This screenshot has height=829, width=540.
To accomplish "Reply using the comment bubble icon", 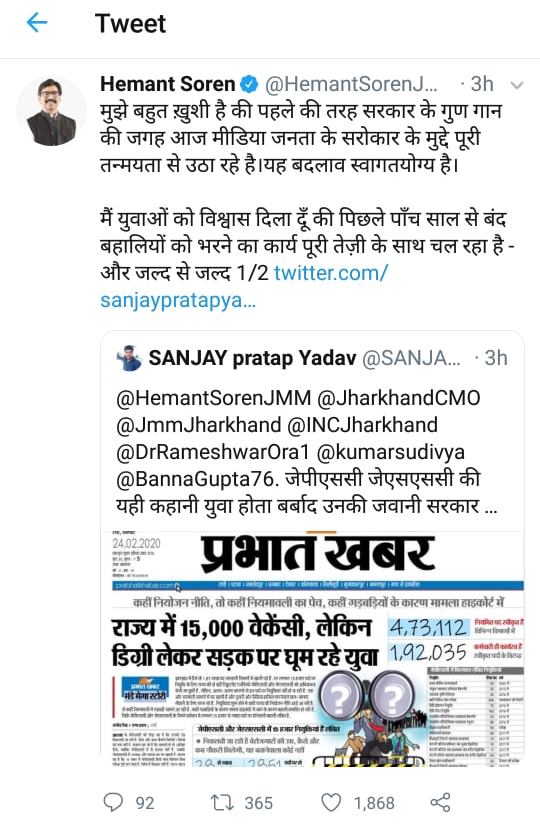I will click(112, 802).
